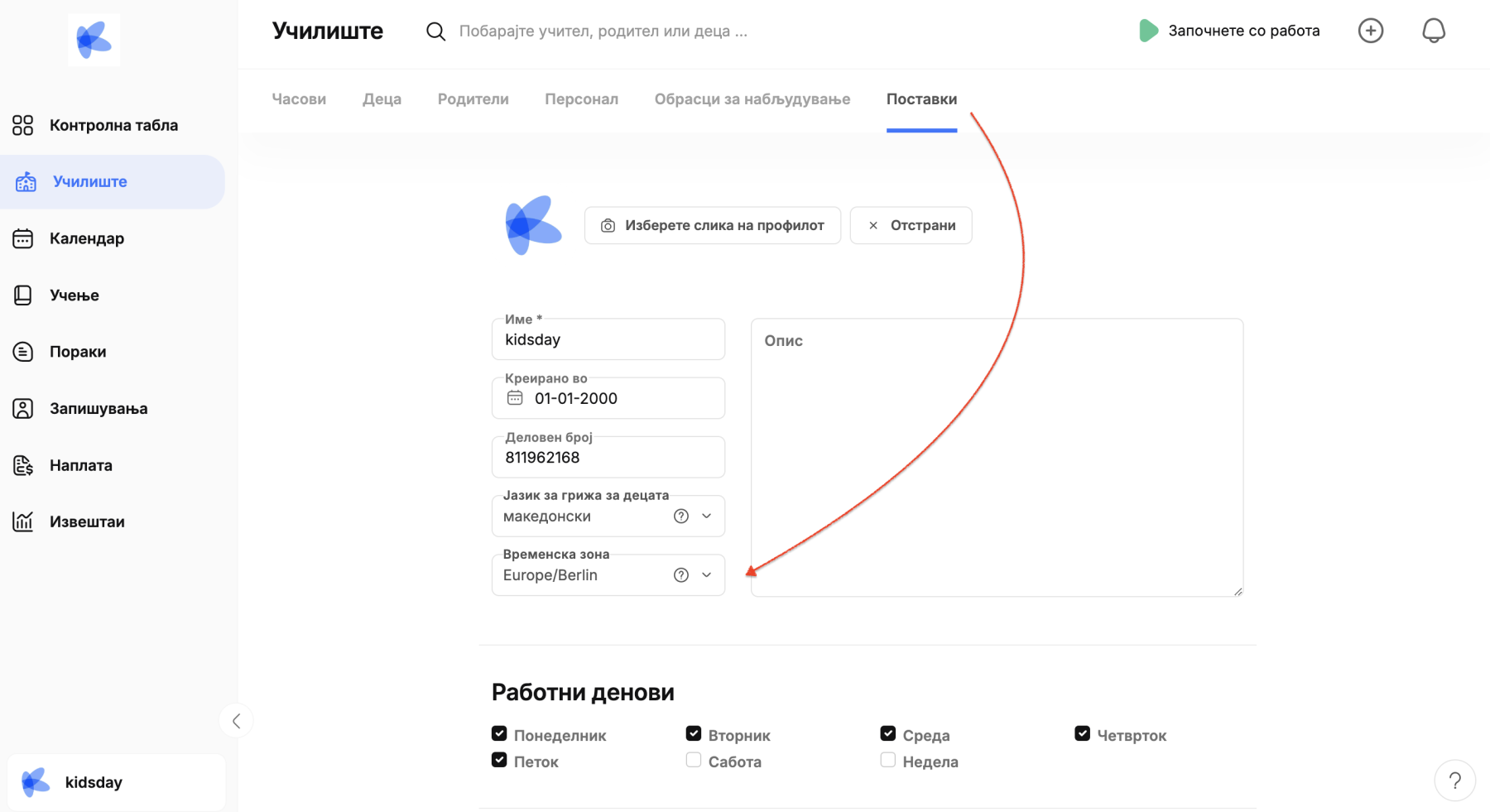Image resolution: width=1490 pixels, height=812 pixels.
Task: Click the search magnifier icon
Action: coord(435,31)
